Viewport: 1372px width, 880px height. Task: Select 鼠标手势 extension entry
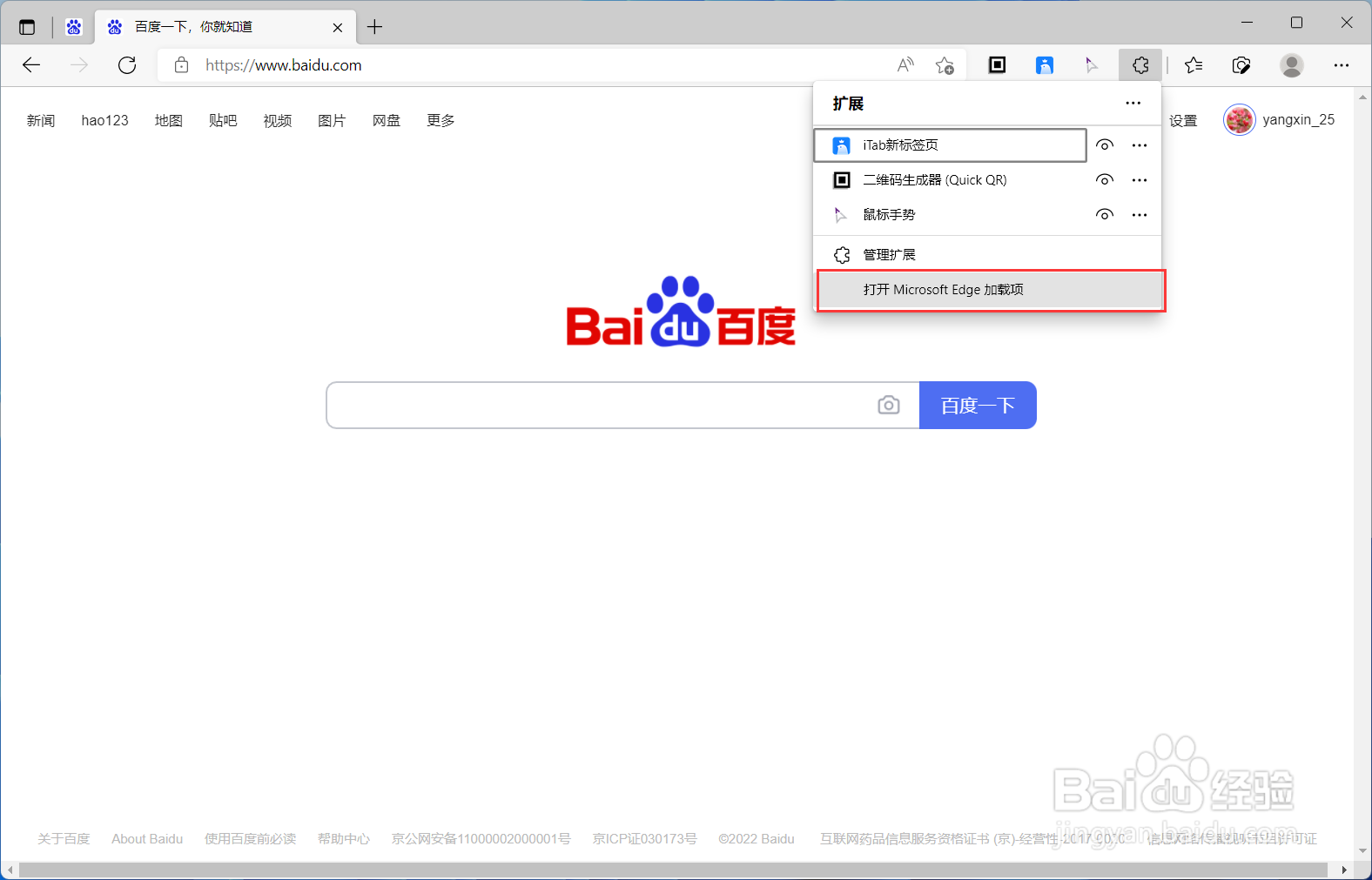pos(950,215)
